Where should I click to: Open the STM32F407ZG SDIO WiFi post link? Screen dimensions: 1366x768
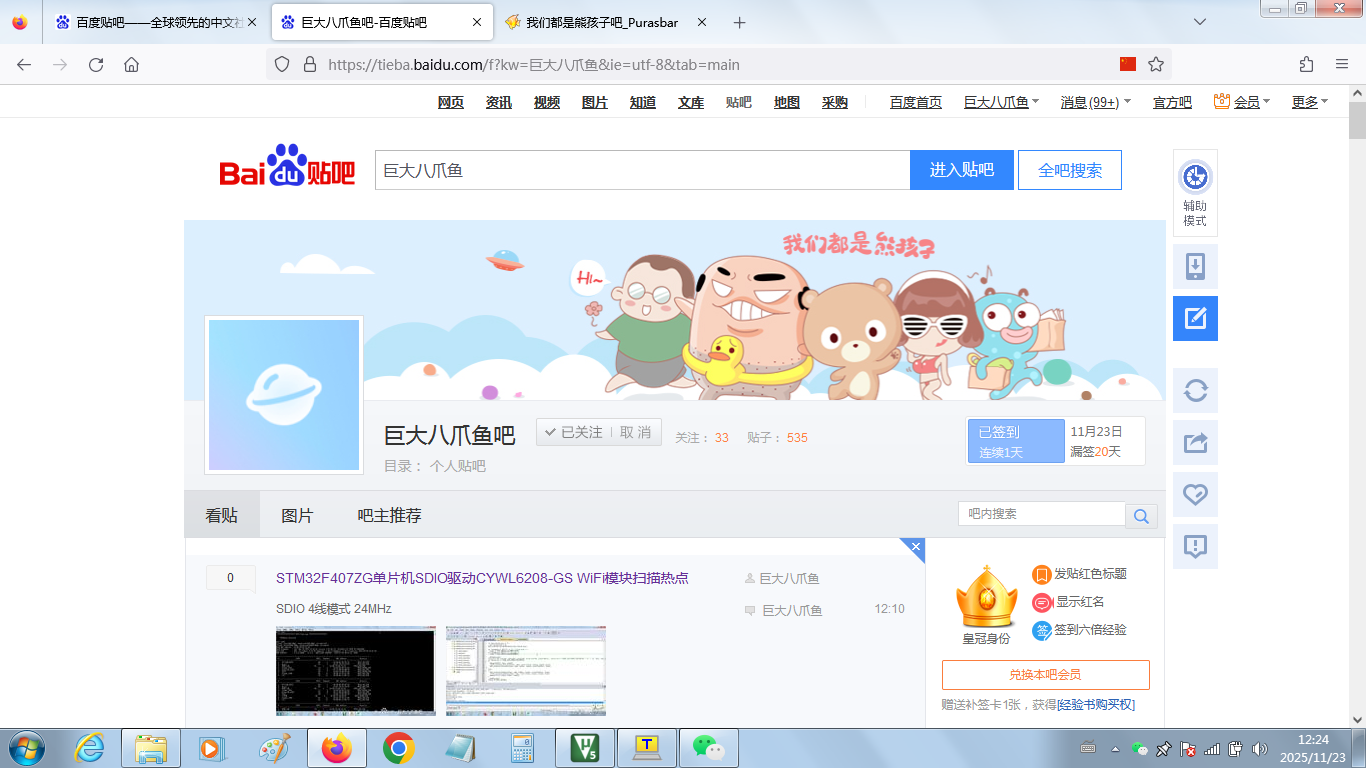coord(482,578)
